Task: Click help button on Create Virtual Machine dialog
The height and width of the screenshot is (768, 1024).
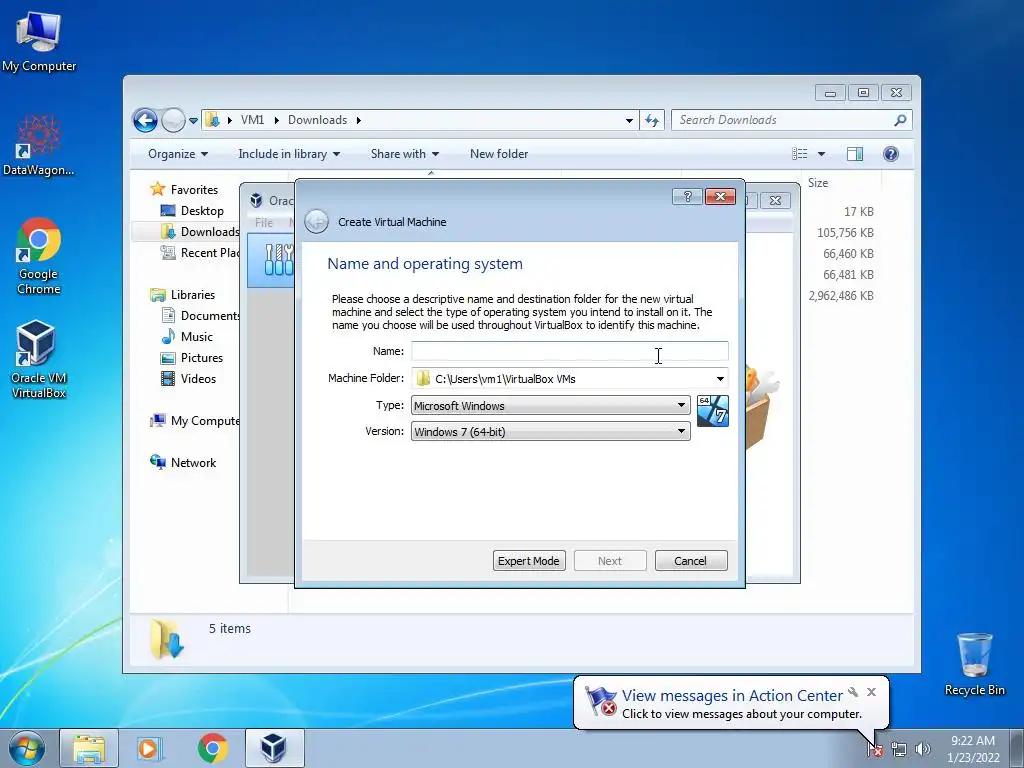Action: coord(687,197)
